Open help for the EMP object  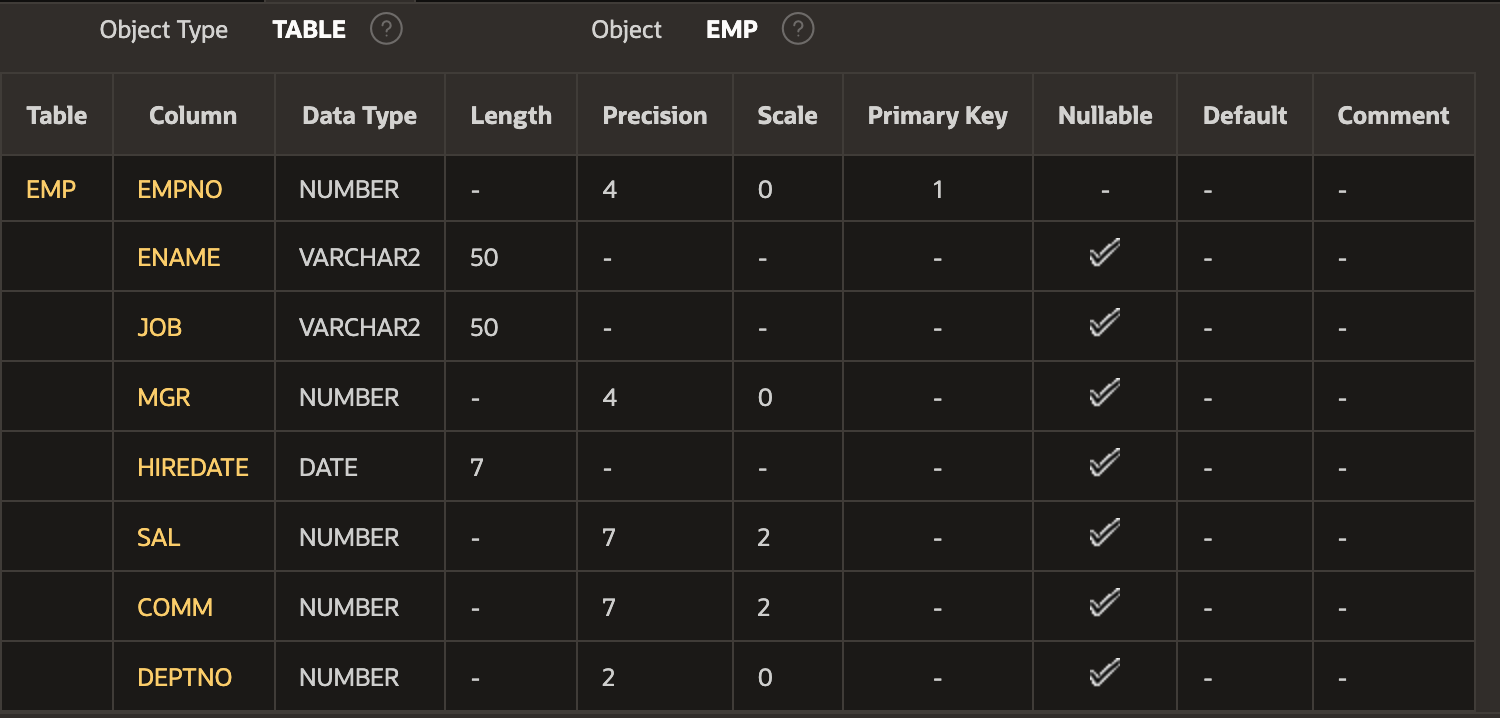click(x=797, y=29)
